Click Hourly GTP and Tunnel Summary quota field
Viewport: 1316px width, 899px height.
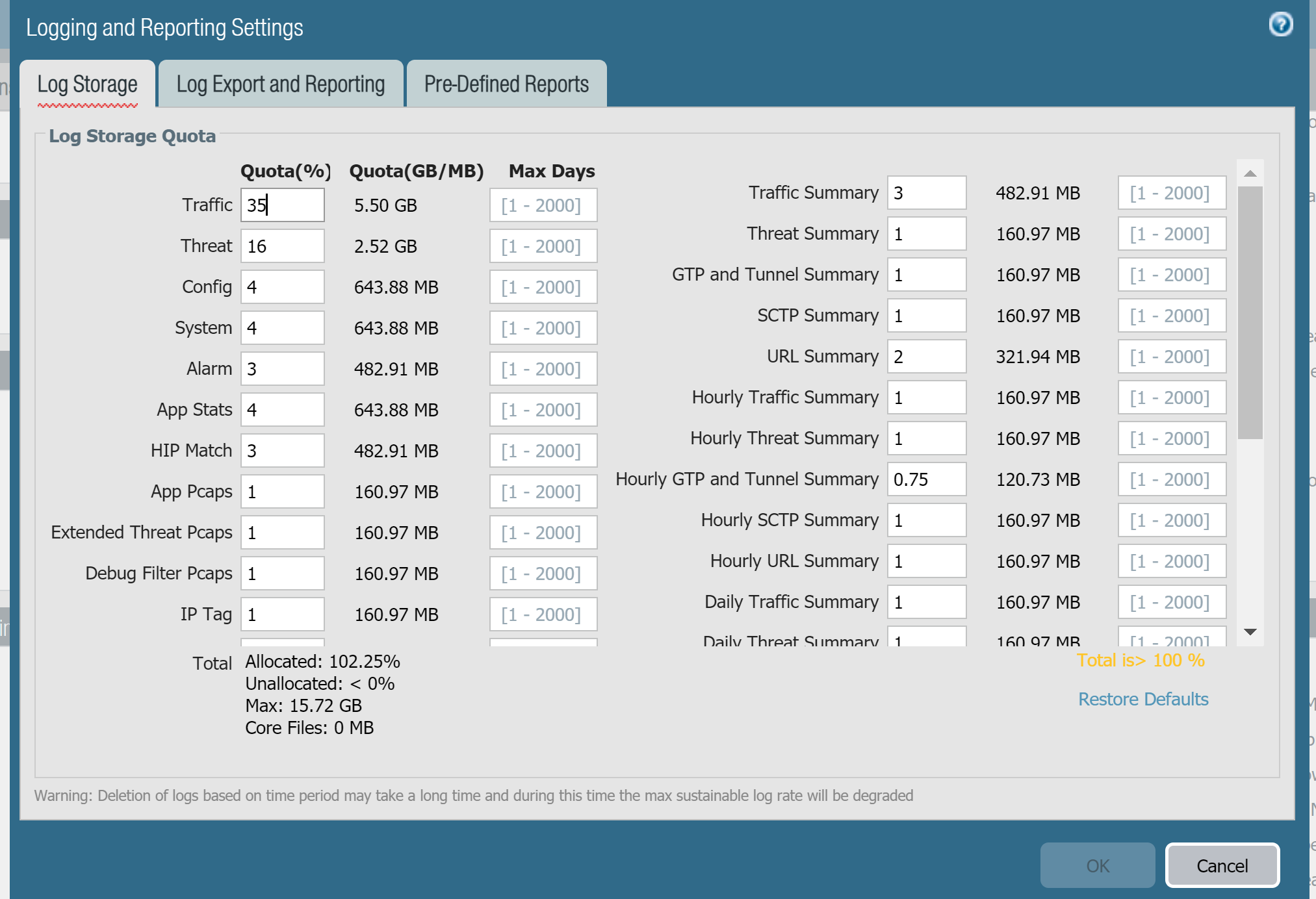pos(926,479)
